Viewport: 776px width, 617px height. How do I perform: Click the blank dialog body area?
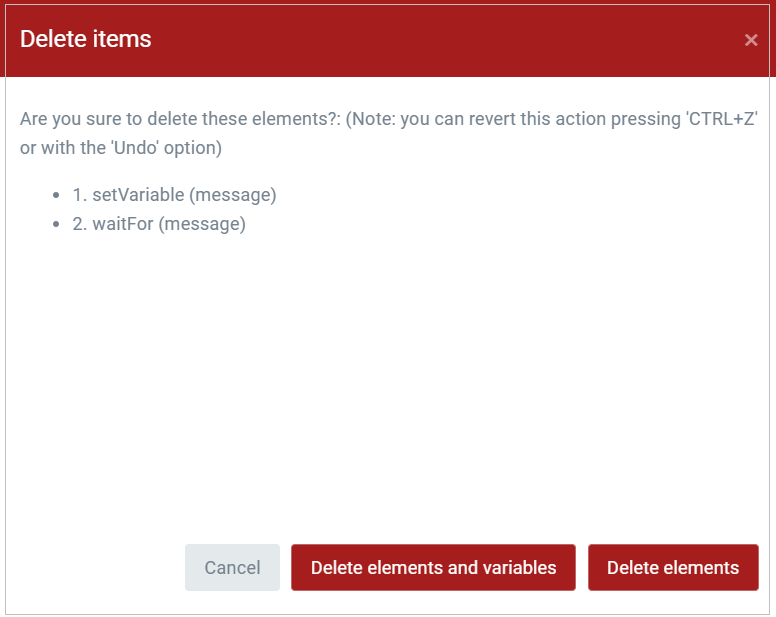point(388,380)
